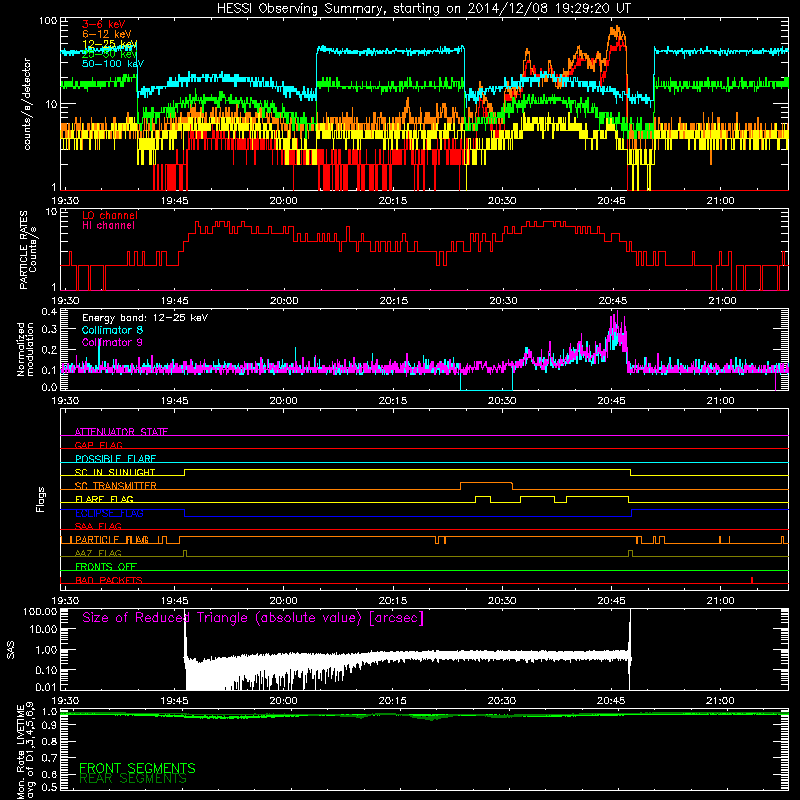800x800 pixels.
Task: Select the FRONTS_OFF flag label
Action: click(106, 567)
